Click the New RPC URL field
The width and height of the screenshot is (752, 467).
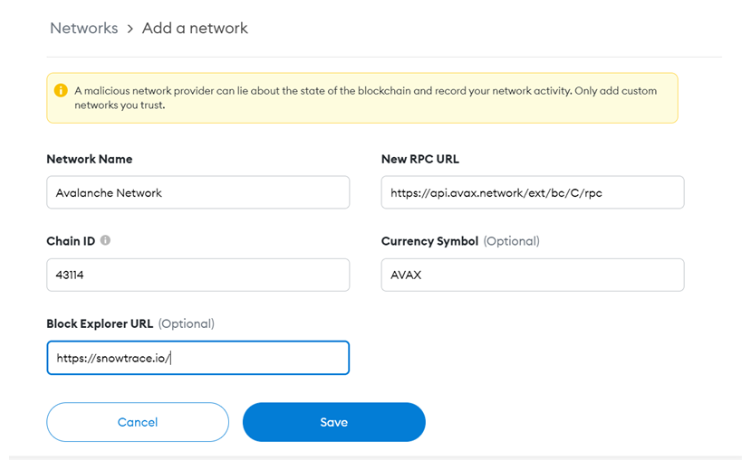click(532, 192)
